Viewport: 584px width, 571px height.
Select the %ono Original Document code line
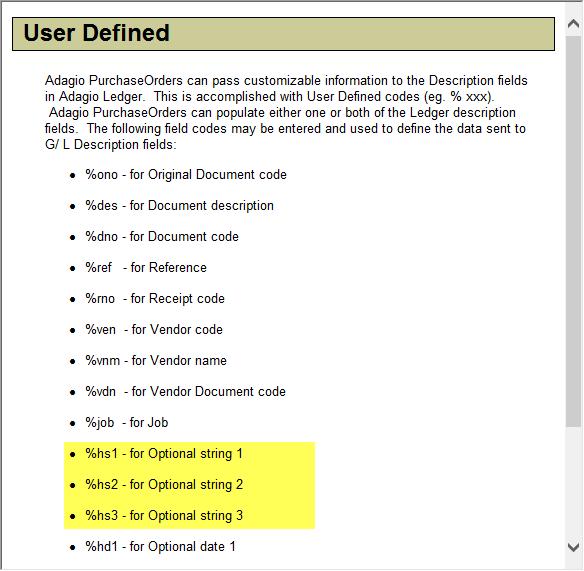pos(186,174)
